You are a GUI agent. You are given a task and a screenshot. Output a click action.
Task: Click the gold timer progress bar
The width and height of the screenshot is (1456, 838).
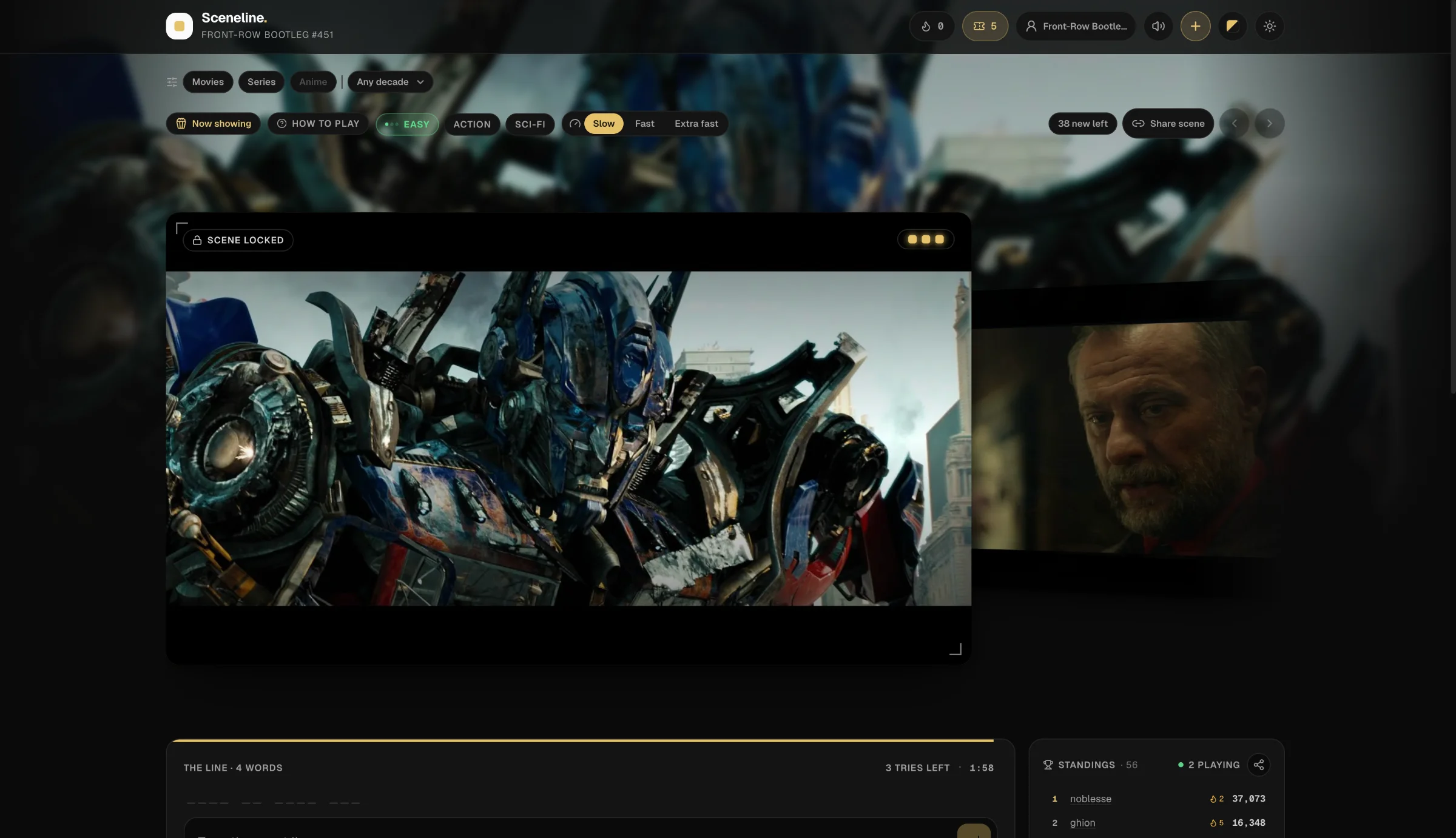coord(583,740)
